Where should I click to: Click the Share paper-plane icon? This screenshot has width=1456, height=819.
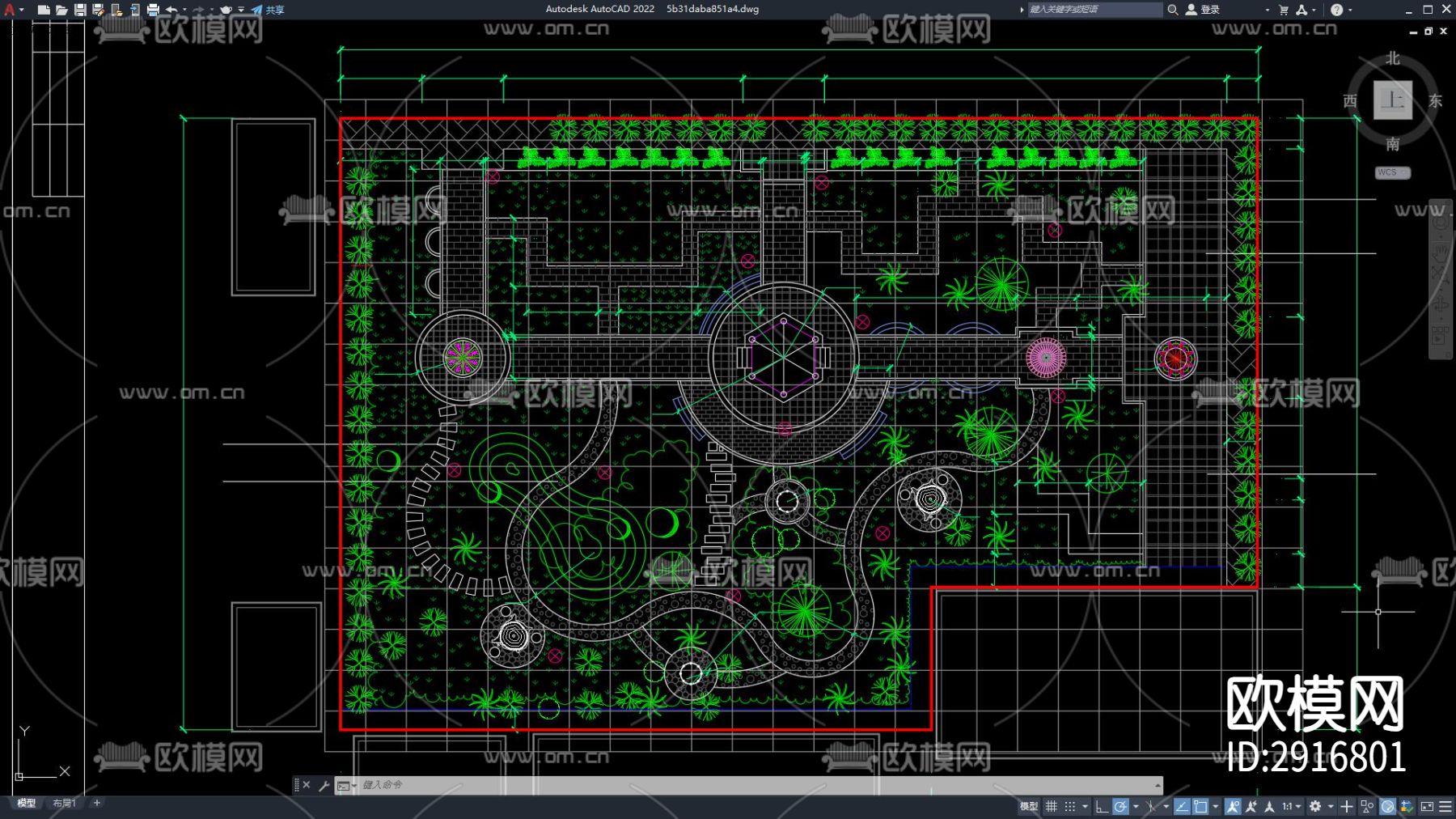pos(256,10)
